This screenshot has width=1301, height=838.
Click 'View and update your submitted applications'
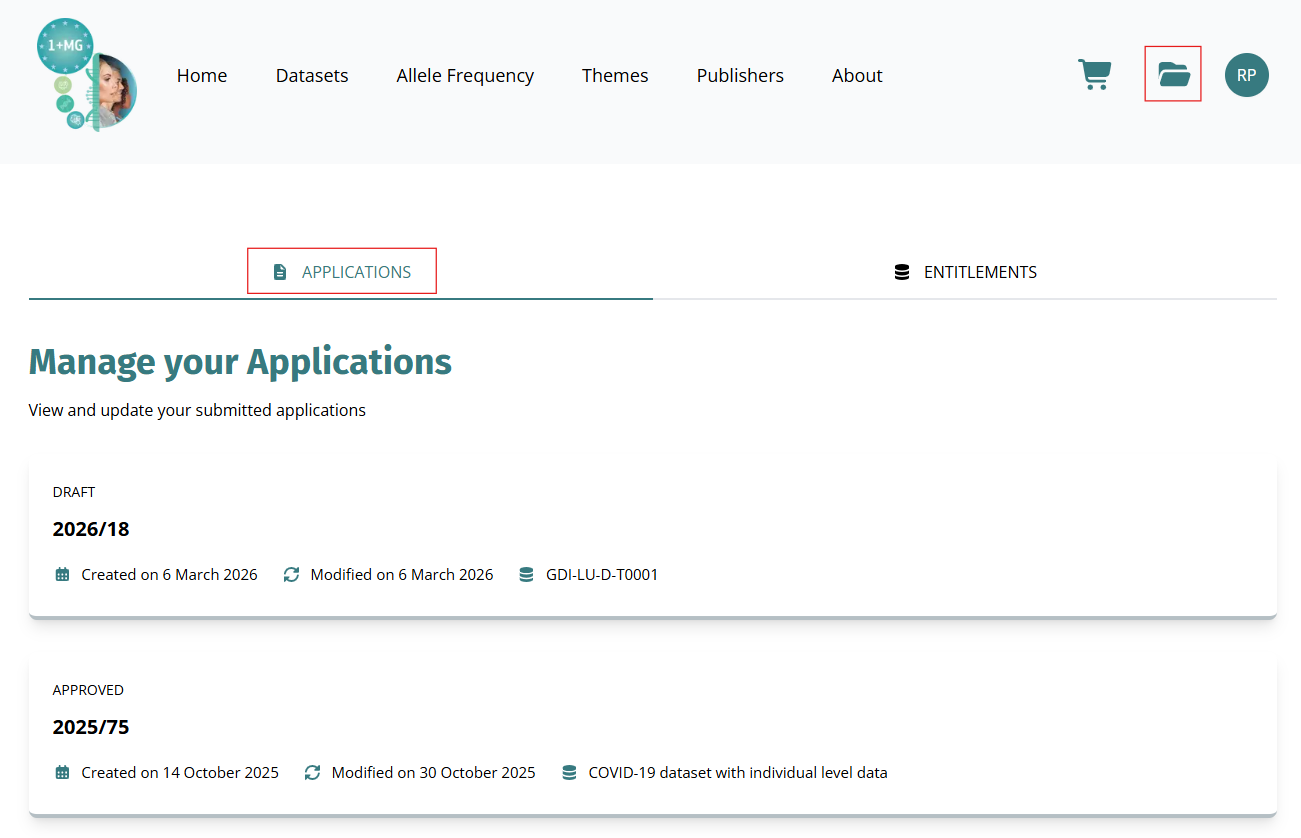click(197, 410)
